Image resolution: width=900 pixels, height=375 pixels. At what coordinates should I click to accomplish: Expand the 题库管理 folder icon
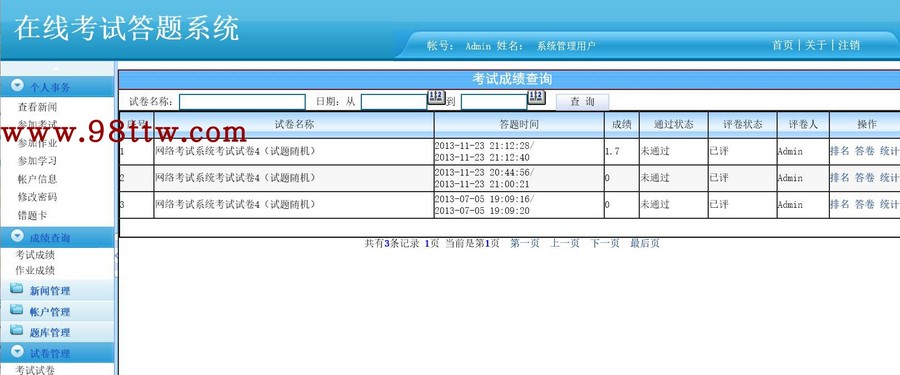(17, 331)
